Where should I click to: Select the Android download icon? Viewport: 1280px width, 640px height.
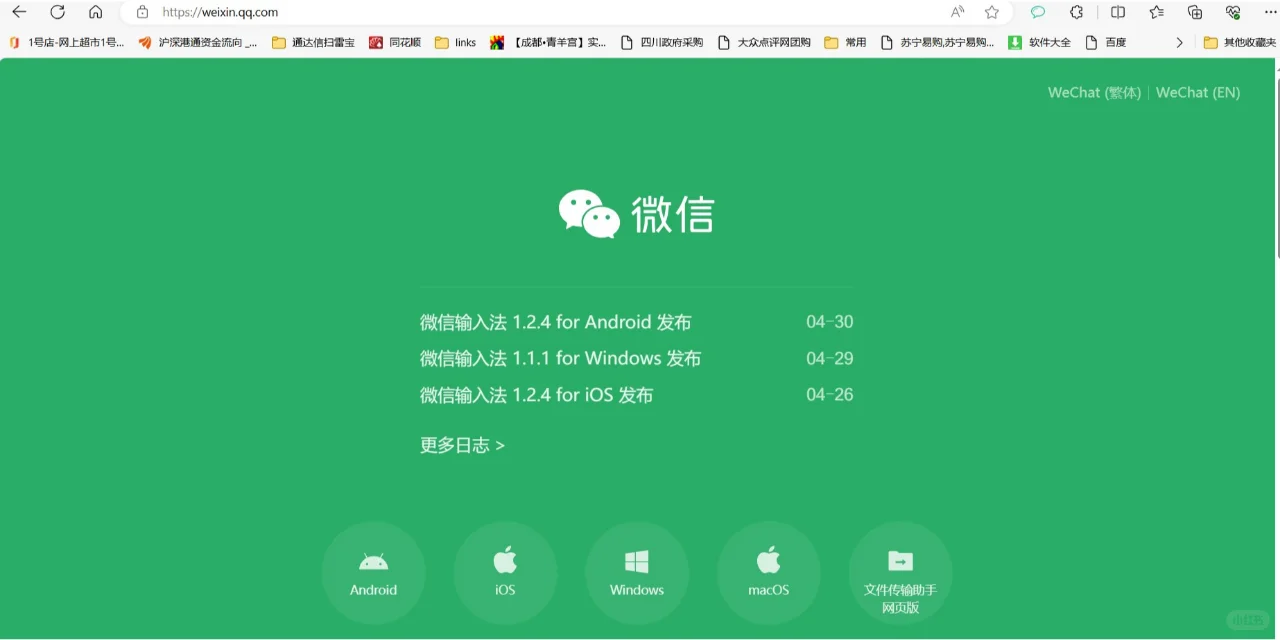pos(373,572)
